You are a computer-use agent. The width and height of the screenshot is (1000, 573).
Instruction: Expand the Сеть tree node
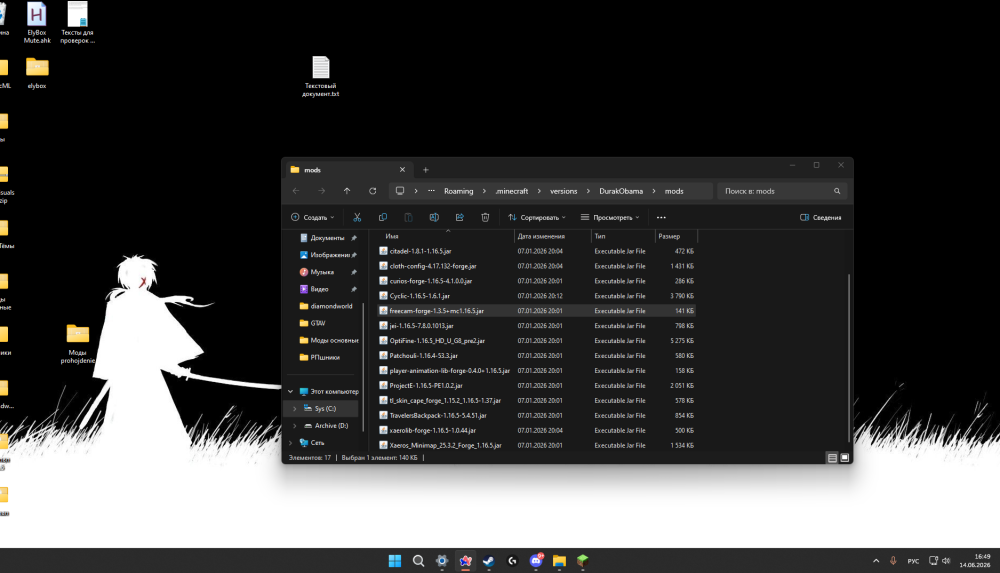[x=291, y=442]
